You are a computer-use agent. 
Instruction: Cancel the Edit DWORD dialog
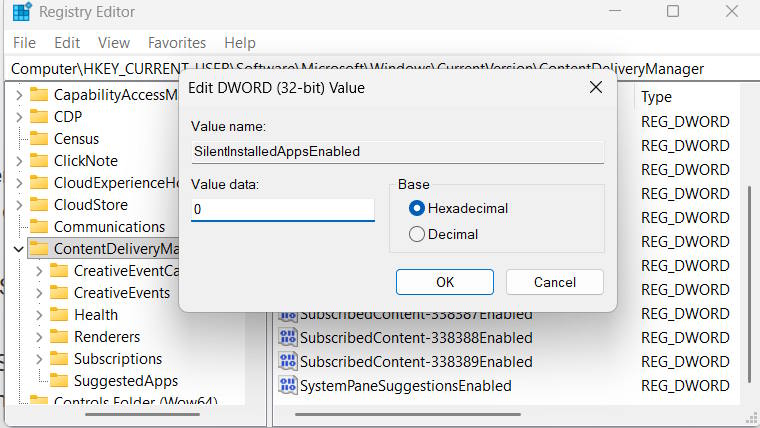[554, 282]
